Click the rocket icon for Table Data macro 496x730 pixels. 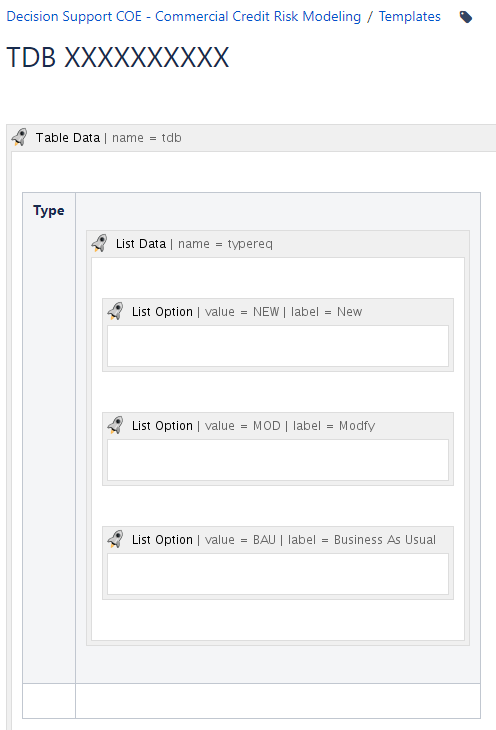[19, 137]
